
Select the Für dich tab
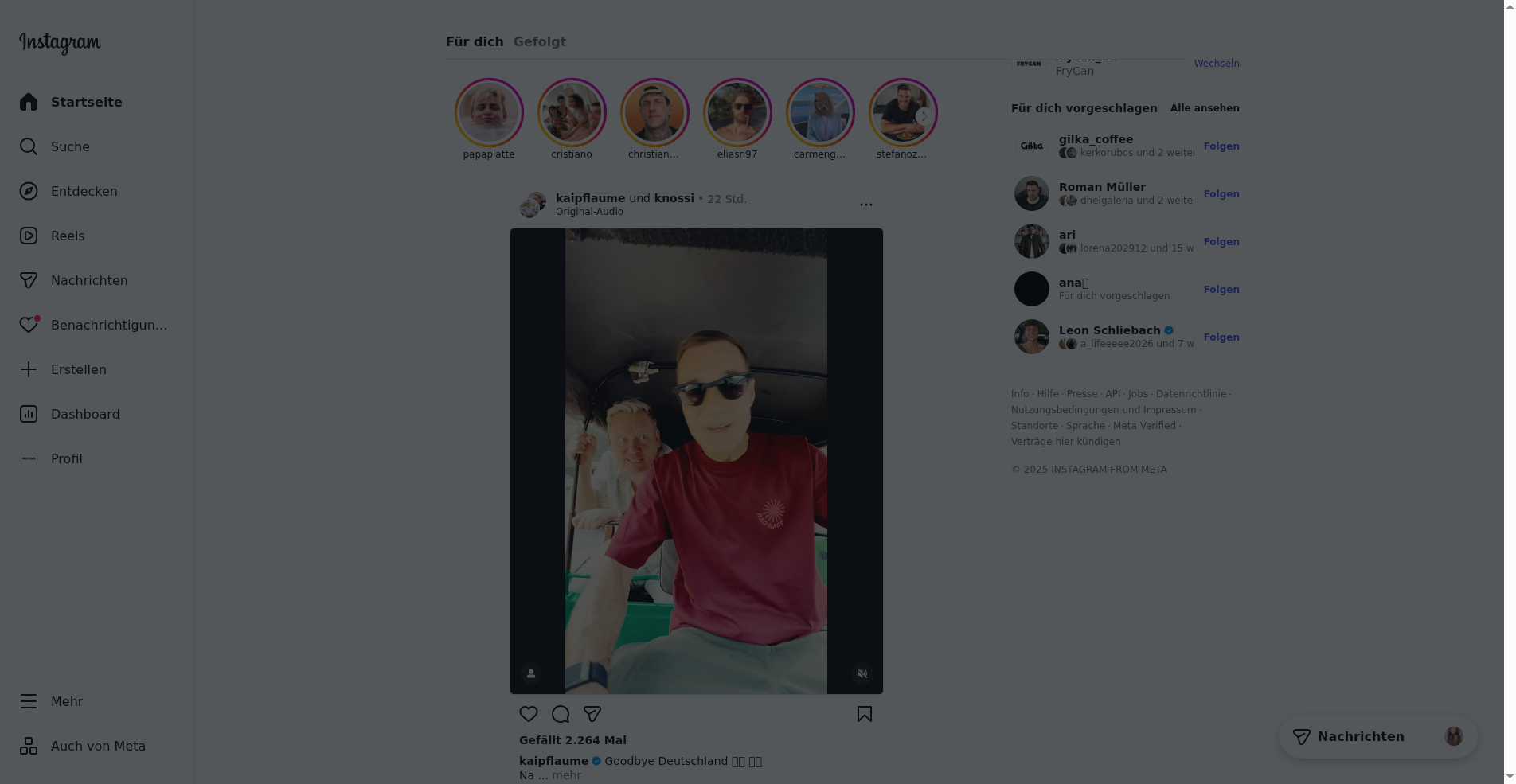pyautogui.click(x=475, y=41)
